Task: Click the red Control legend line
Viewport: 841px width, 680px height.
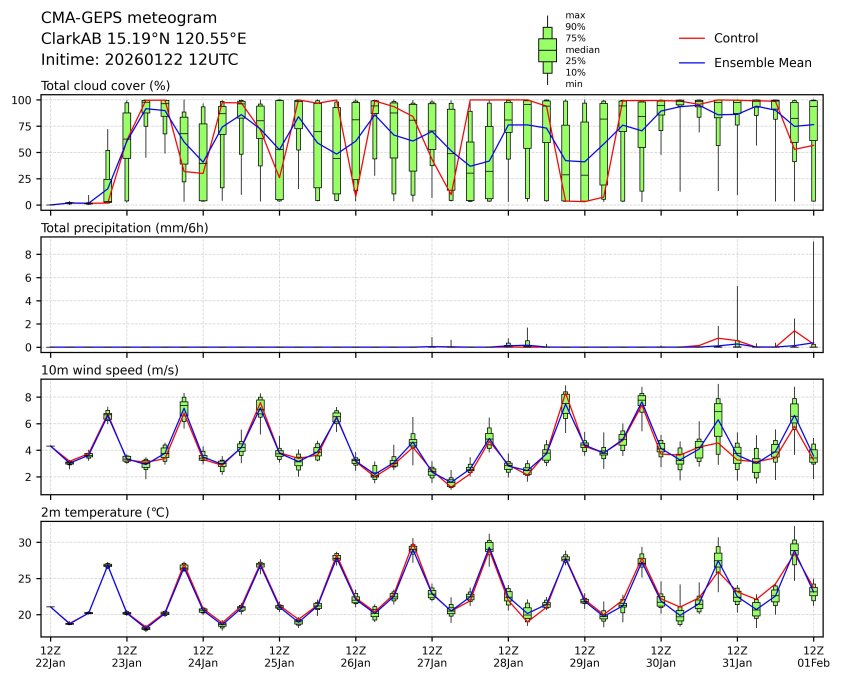Action: (693, 38)
